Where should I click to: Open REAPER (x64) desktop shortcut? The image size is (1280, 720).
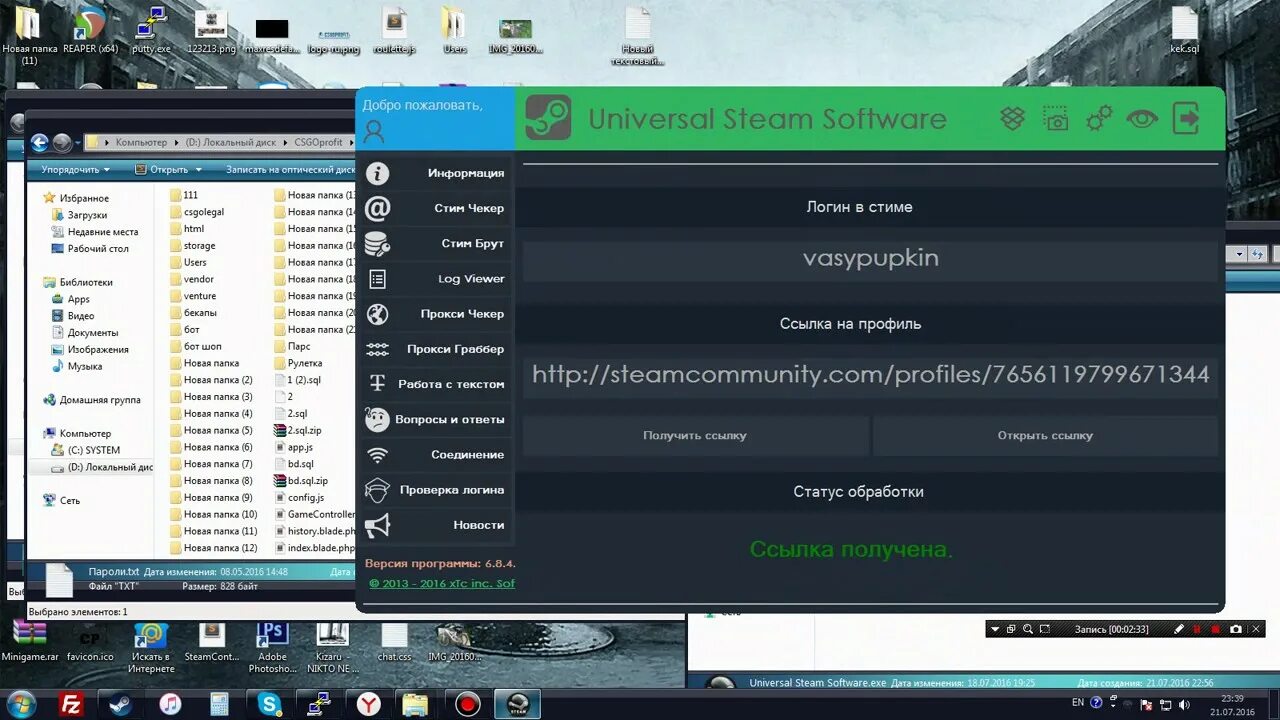click(90, 30)
